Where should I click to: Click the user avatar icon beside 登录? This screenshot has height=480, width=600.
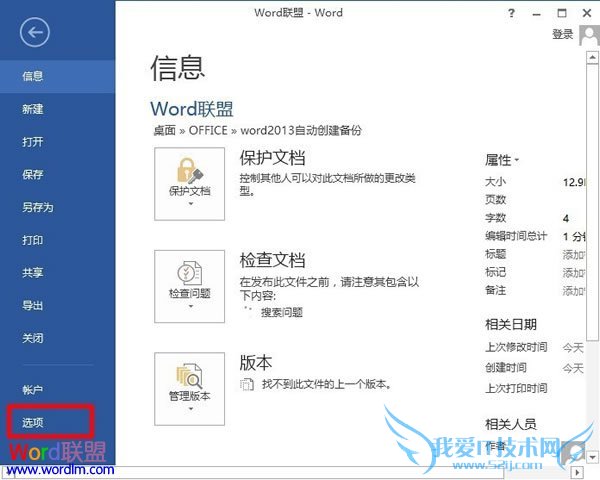[589, 35]
